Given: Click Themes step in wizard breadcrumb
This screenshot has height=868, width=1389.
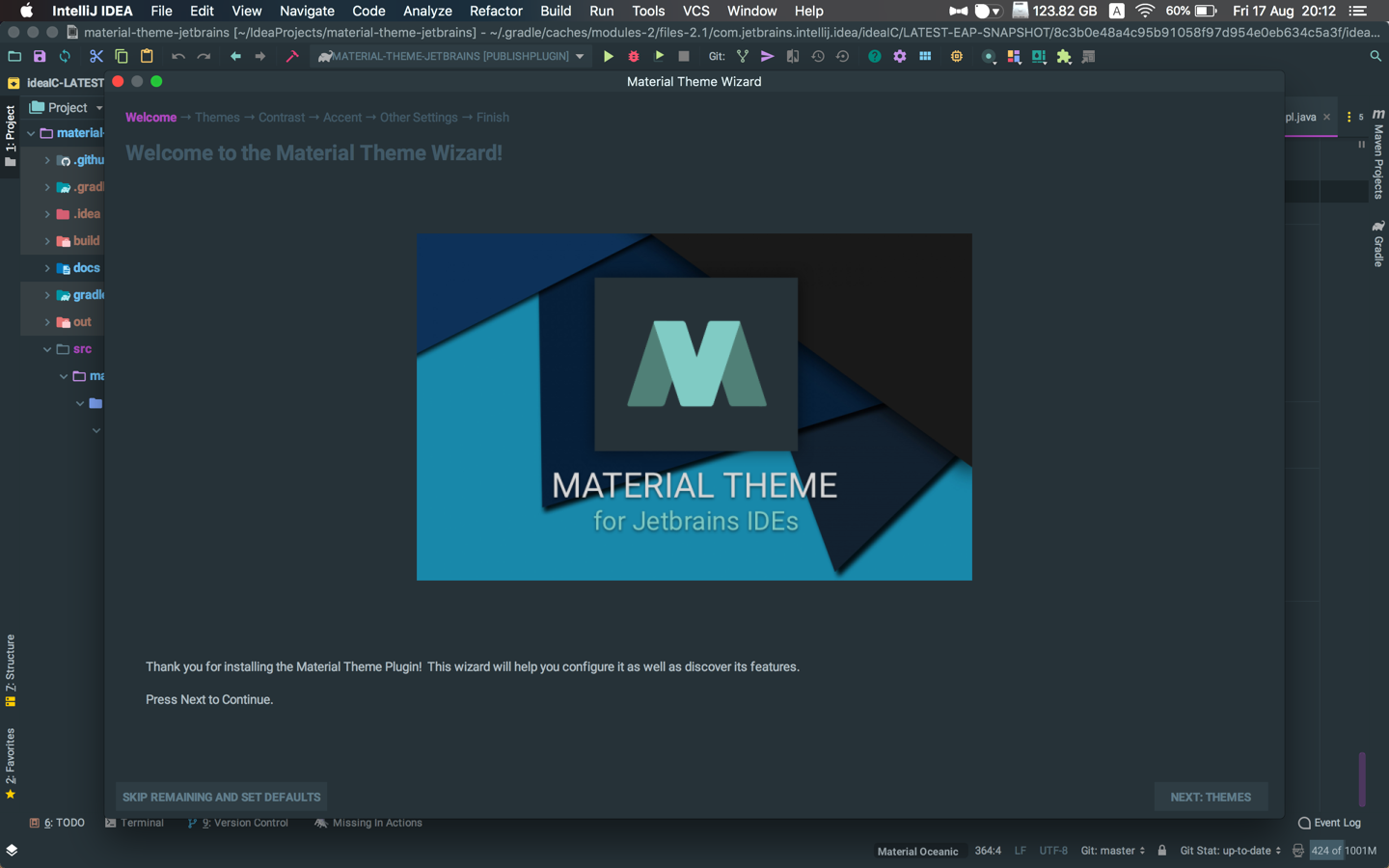Looking at the screenshot, I should [217, 118].
